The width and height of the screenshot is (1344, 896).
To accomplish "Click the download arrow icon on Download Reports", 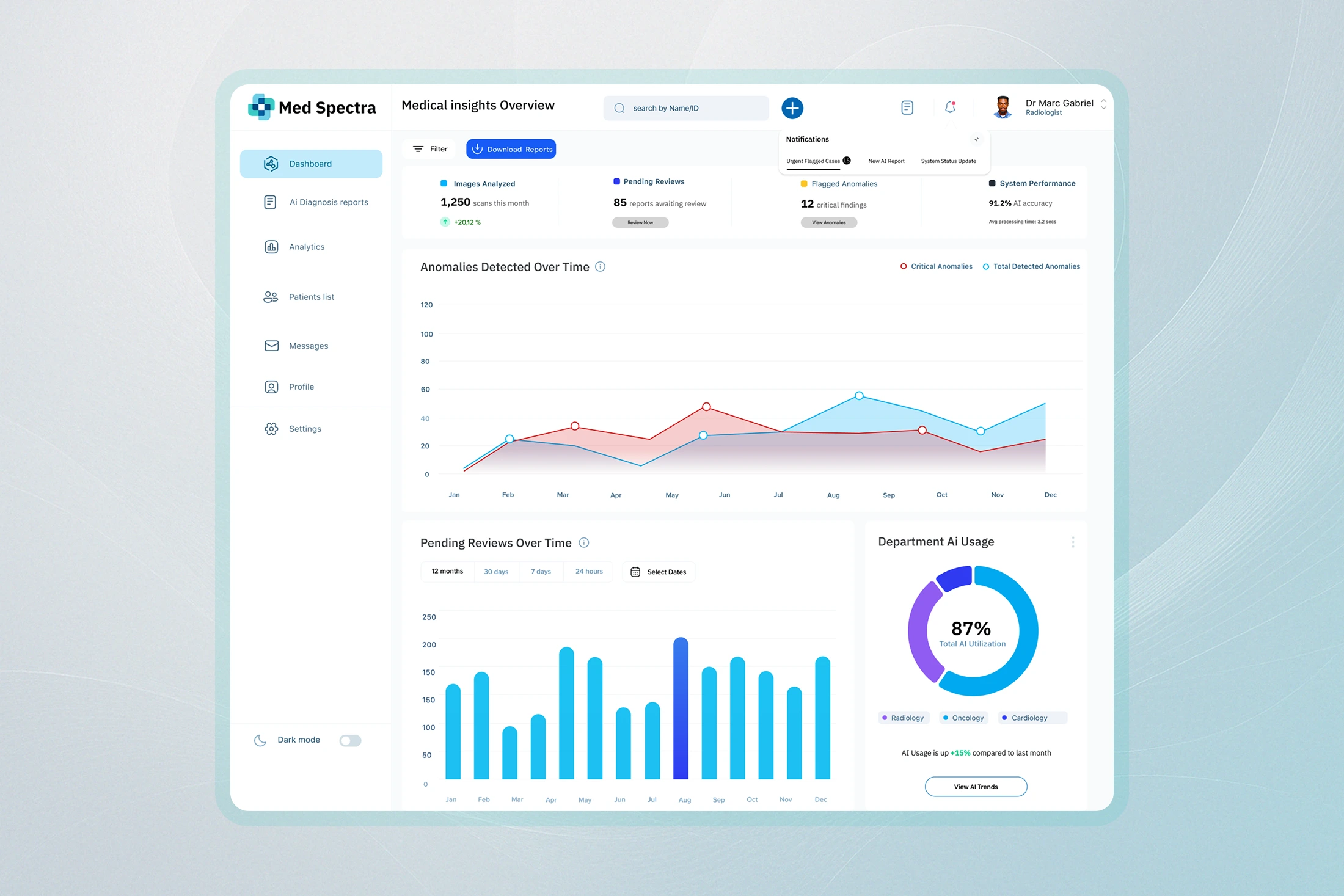I will (477, 148).
